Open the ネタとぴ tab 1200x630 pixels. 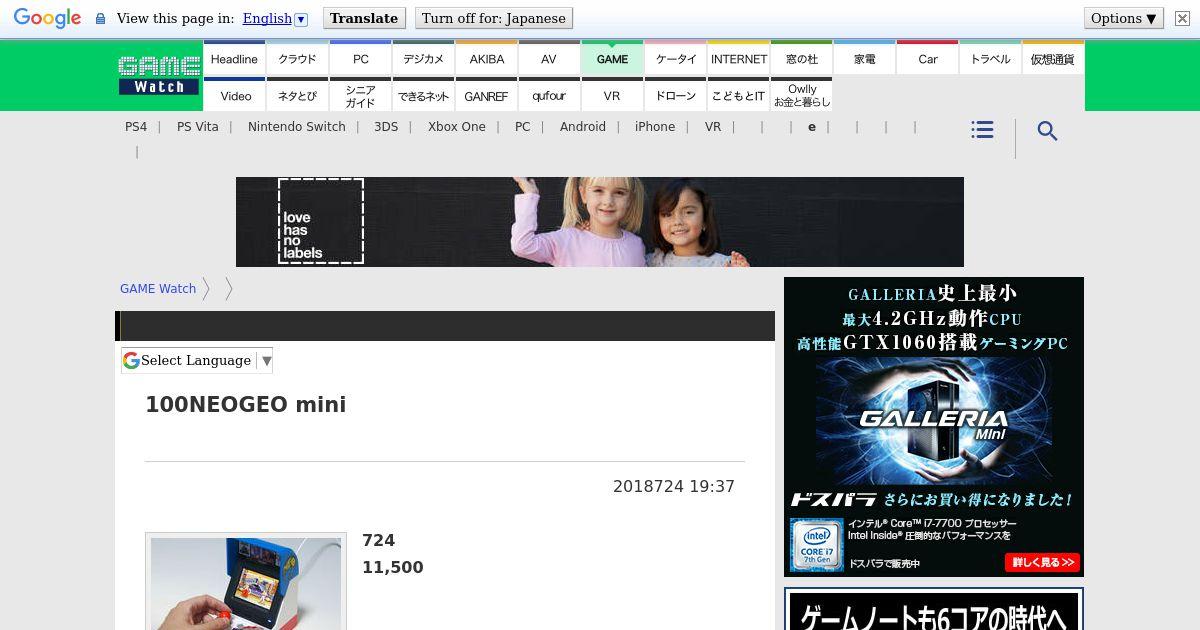pos(297,95)
